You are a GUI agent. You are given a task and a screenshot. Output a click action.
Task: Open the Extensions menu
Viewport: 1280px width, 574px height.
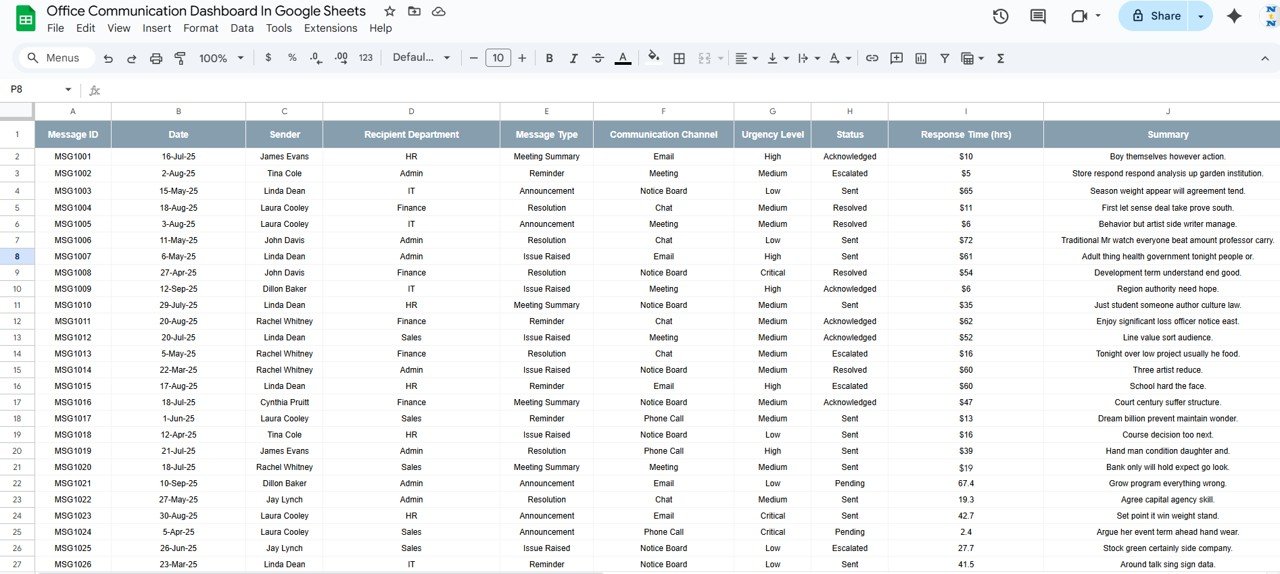coord(330,28)
